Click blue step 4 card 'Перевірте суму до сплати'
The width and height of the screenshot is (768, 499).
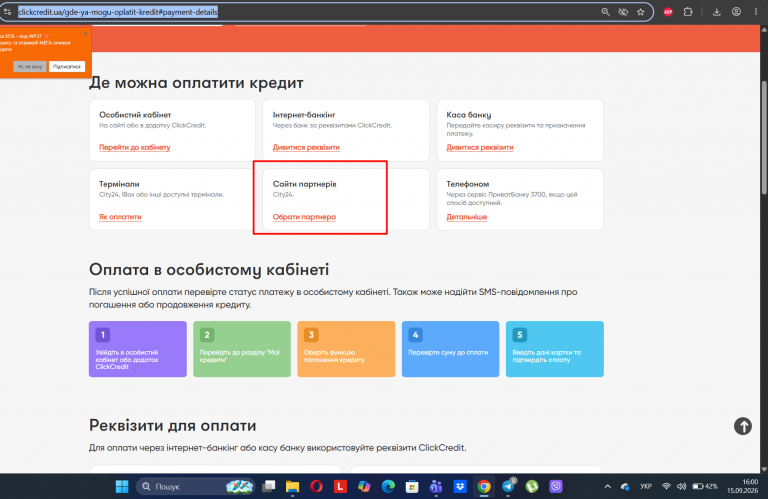(x=450, y=349)
